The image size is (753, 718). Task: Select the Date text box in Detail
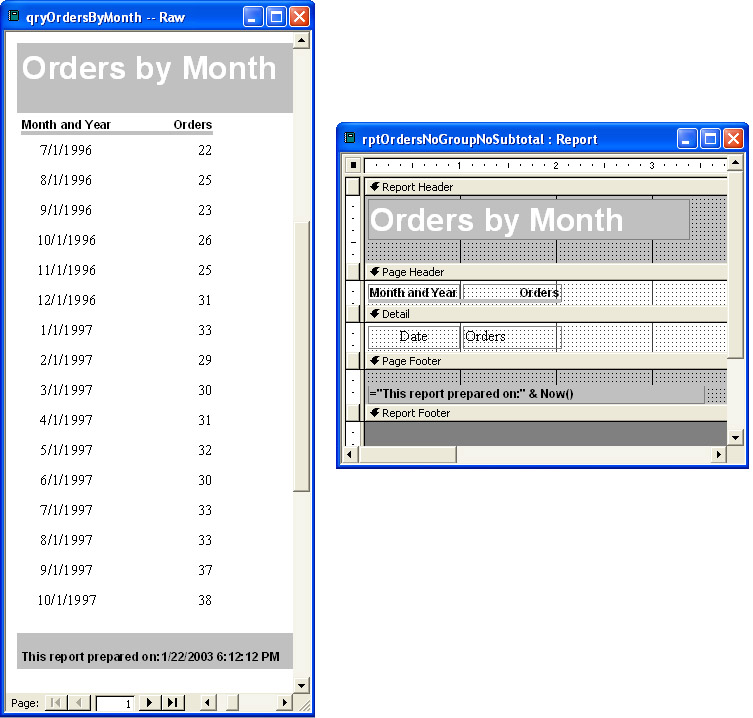coord(413,337)
